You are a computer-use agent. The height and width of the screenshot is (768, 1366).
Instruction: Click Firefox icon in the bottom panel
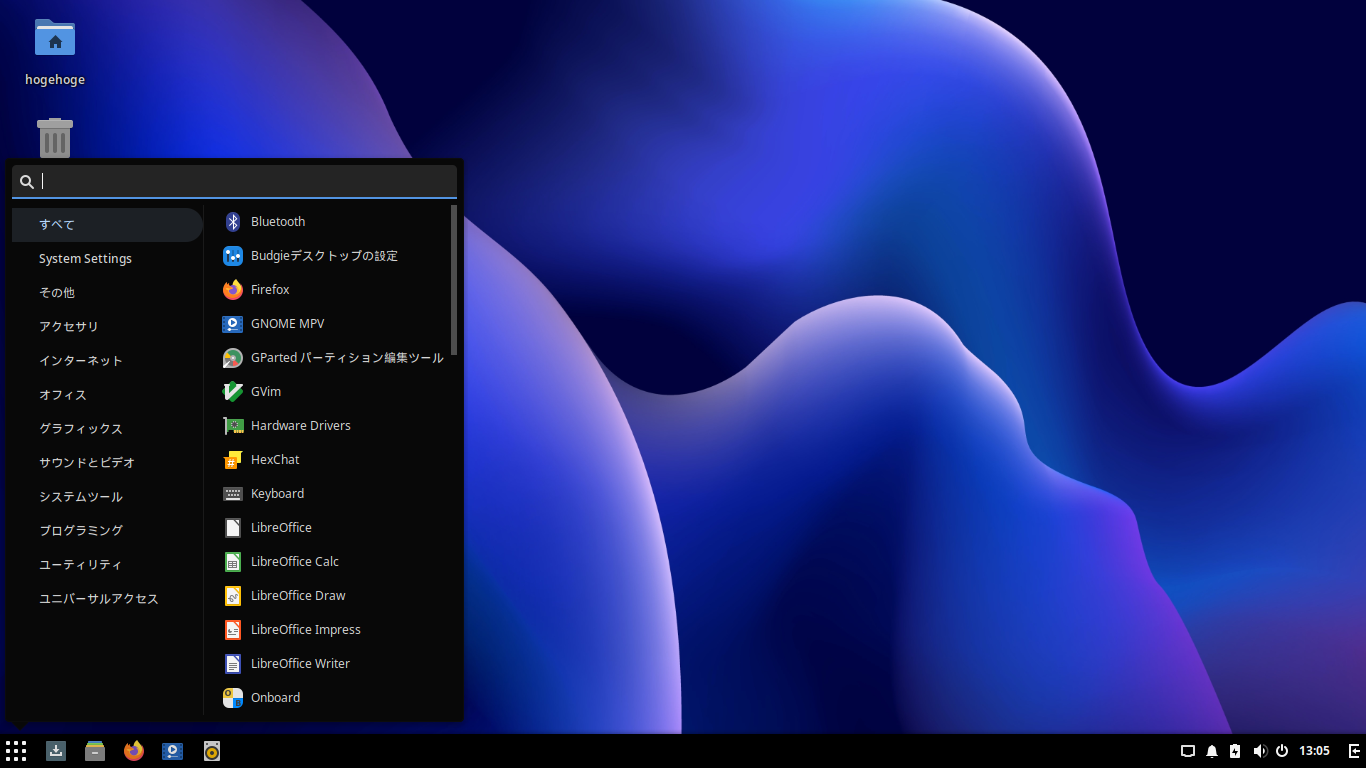pyautogui.click(x=134, y=751)
